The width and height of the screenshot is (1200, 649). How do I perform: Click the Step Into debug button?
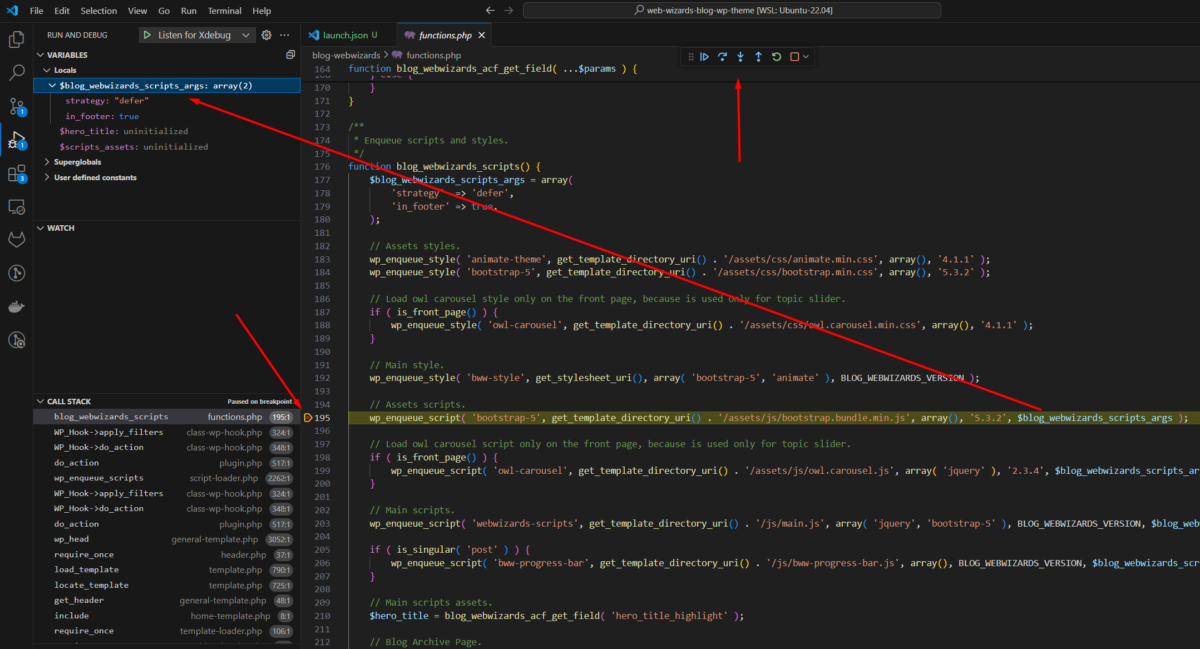pyautogui.click(x=740, y=57)
